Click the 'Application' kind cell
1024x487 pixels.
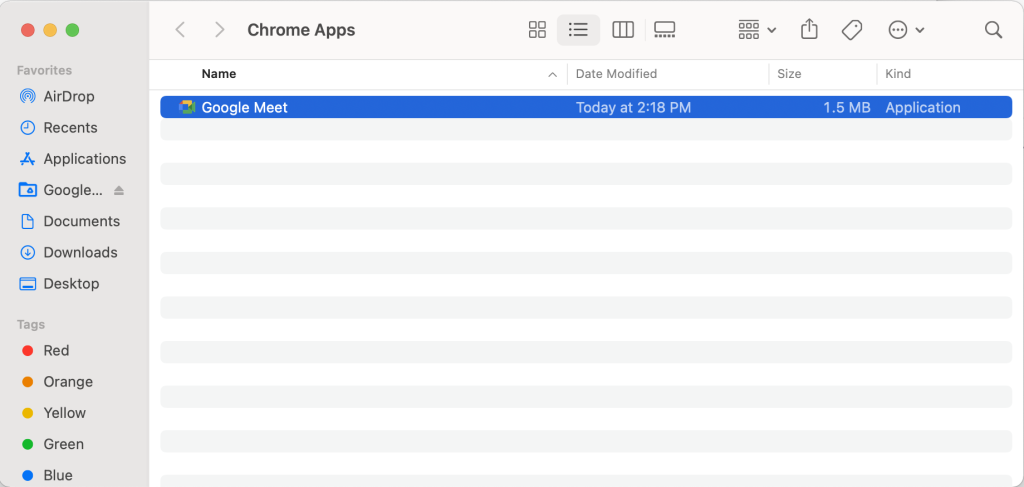[923, 108]
